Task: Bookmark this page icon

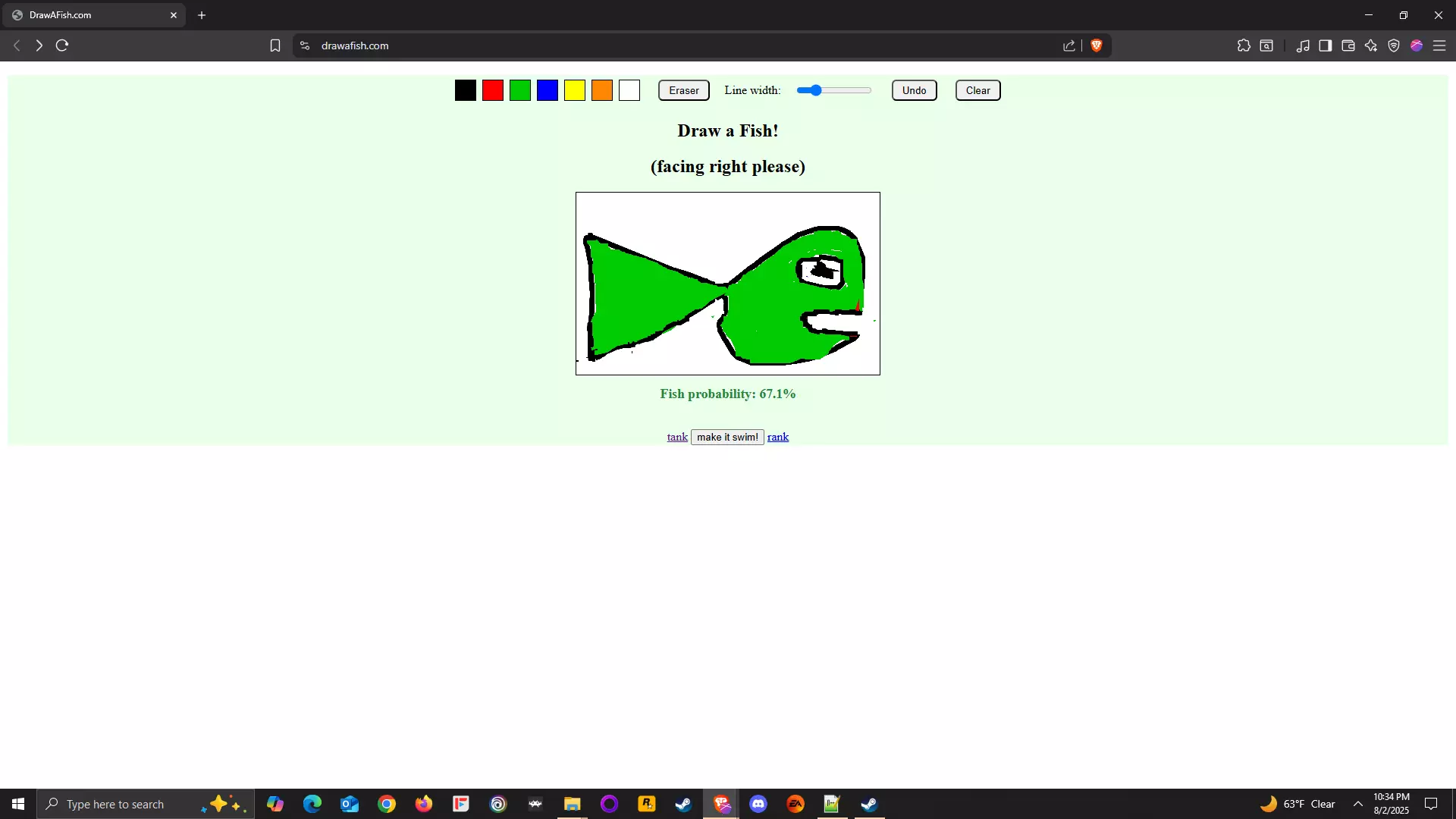Action: click(275, 45)
